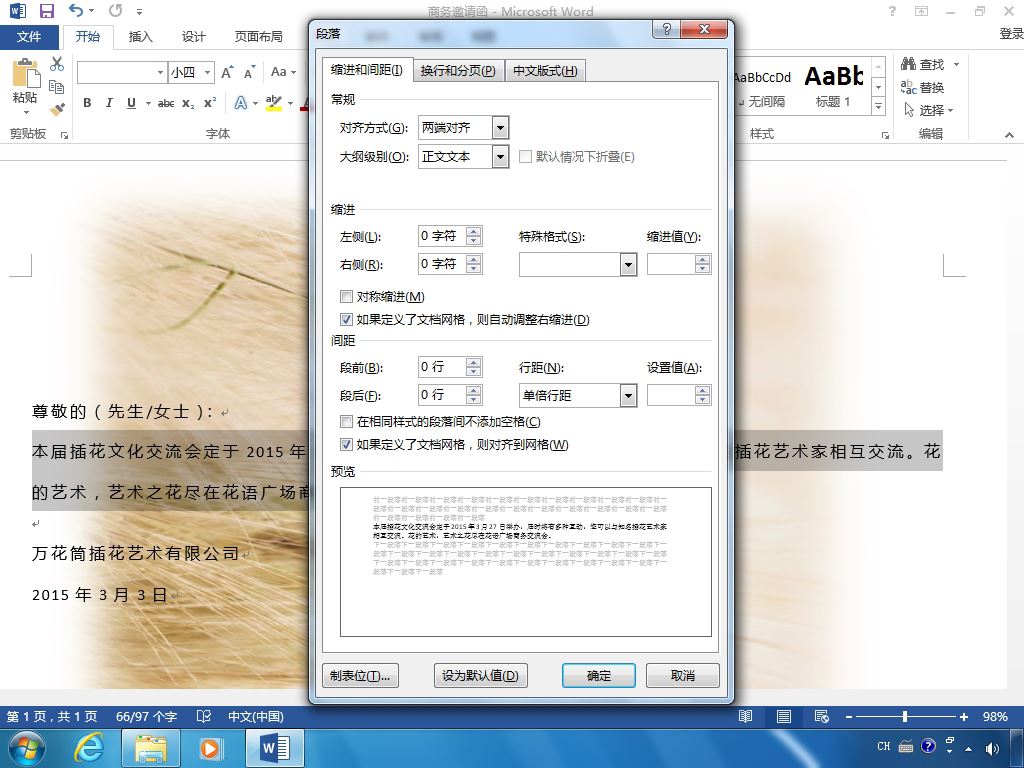Click the left indent 左侧 value field
The width and height of the screenshot is (1024, 768).
(x=443, y=236)
